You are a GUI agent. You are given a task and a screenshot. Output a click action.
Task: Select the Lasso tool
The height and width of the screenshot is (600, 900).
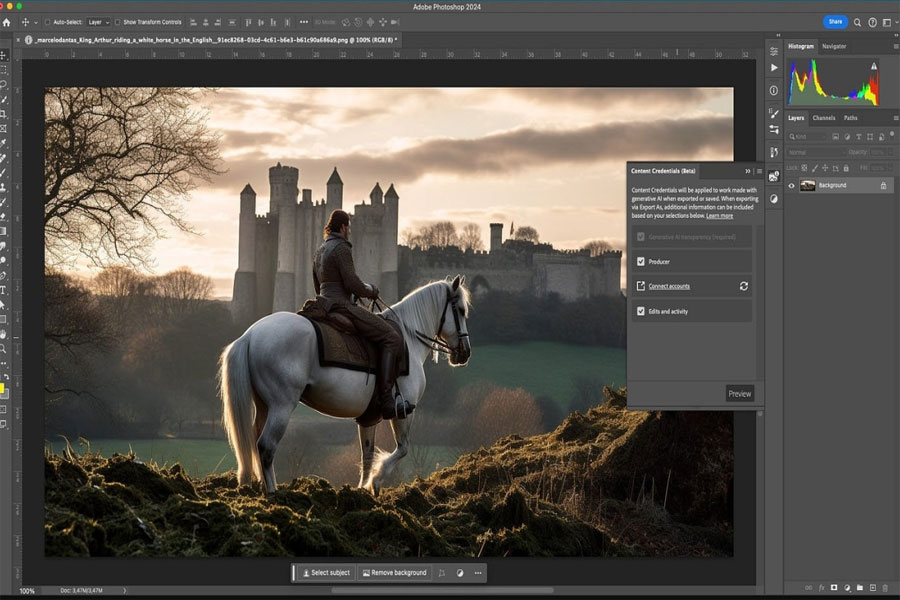pos(3,84)
